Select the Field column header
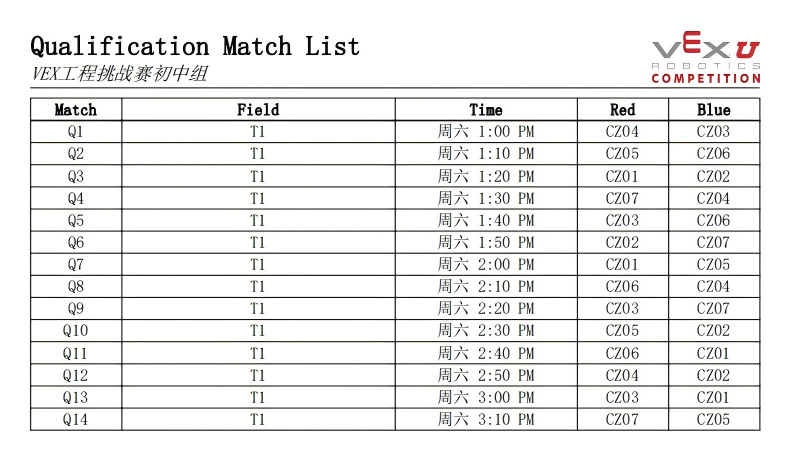 point(257,110)
